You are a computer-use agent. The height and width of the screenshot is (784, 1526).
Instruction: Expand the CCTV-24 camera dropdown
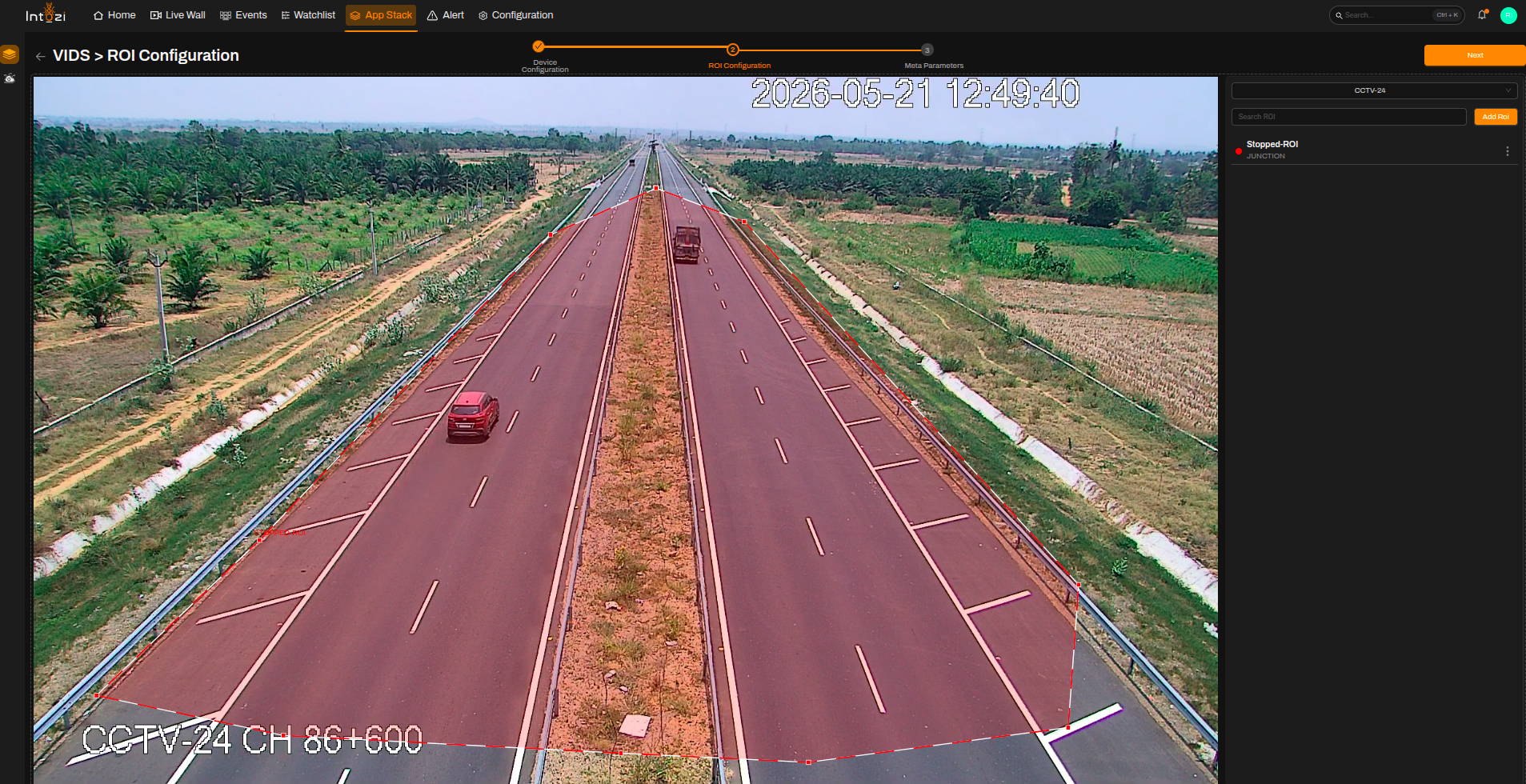point(1374,90)
